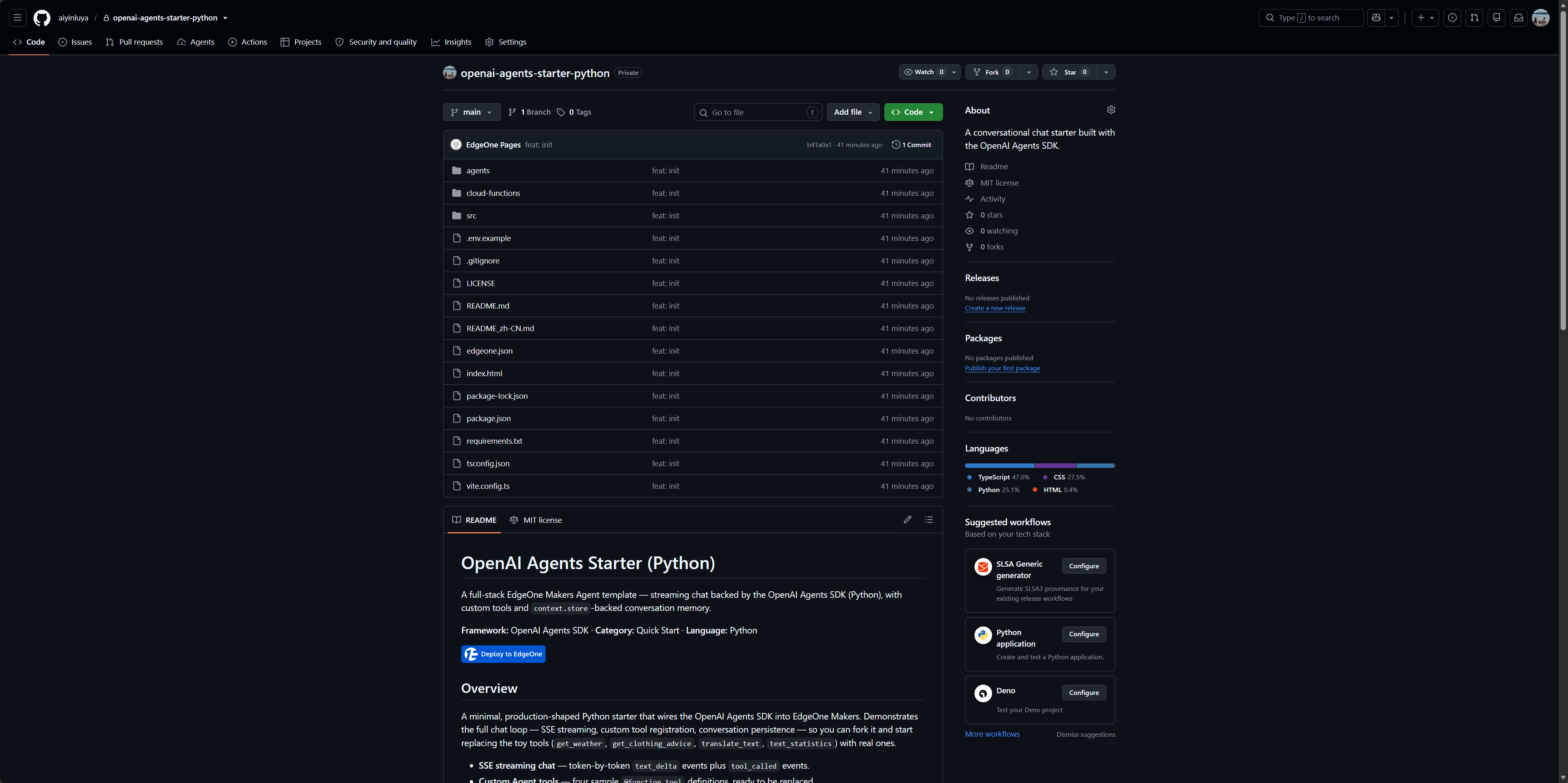Switch to the Pull requests tab
This screenshot has width=1568, height=783.
tap(134, 42)
